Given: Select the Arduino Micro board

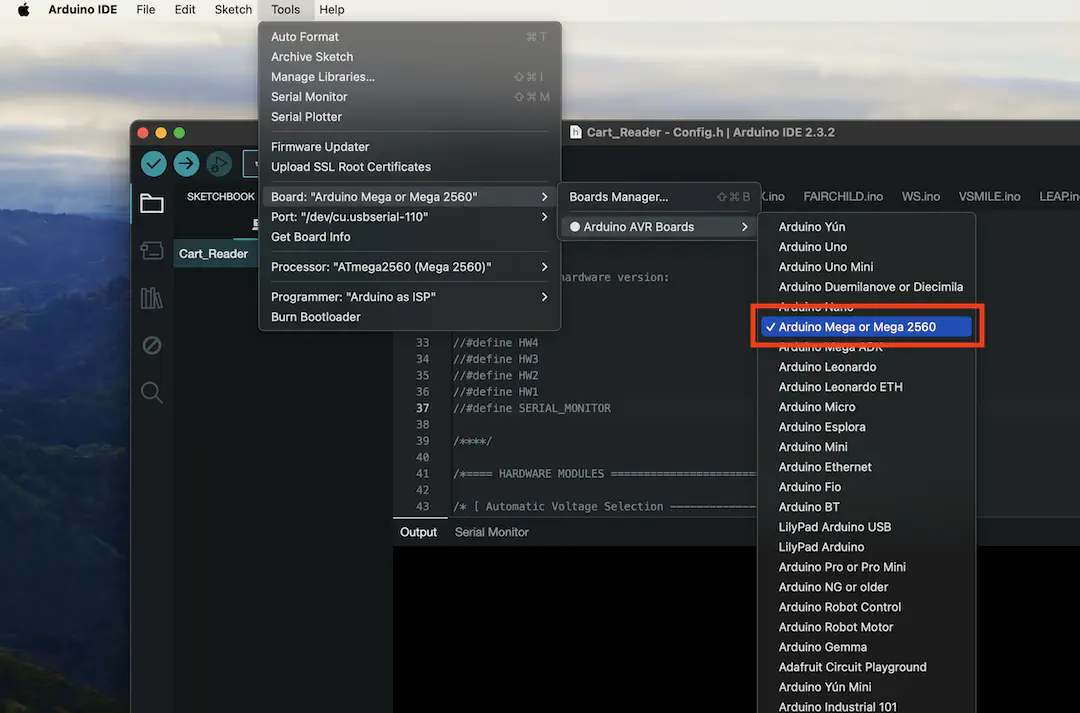Looking at the screenshot, I should tap(866, 407).
